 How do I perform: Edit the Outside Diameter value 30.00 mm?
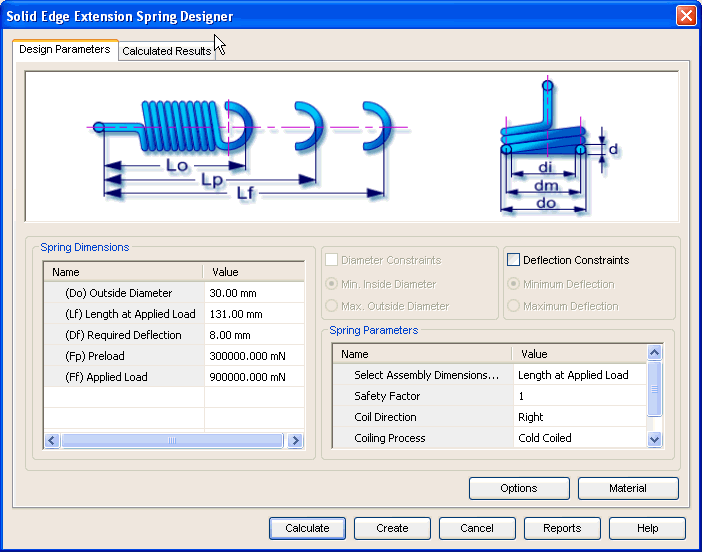pyautogui.click(x=254, y=293)
